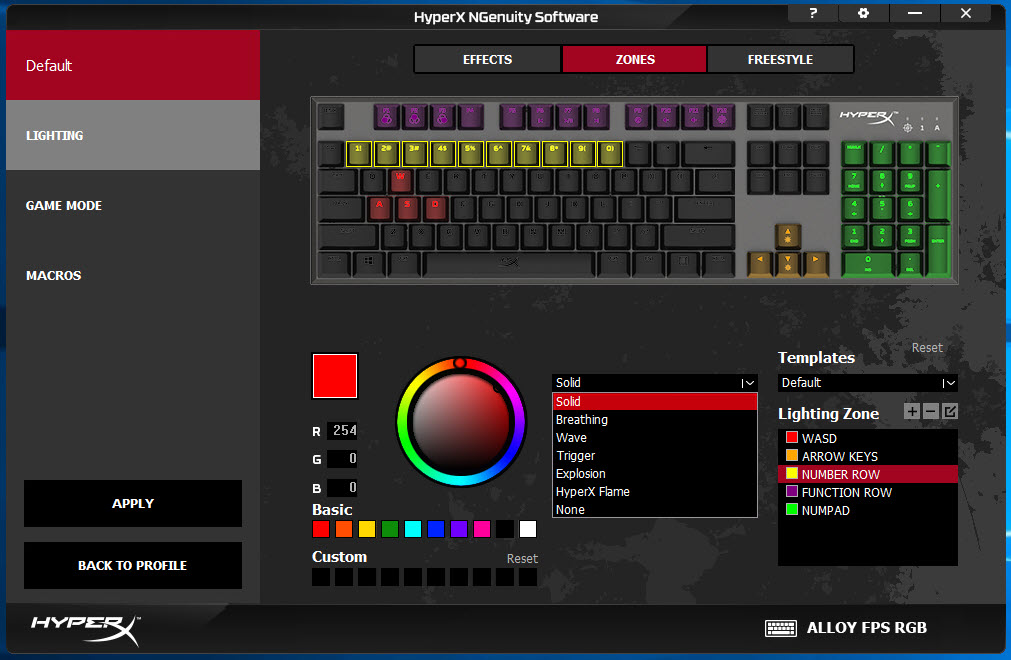Viewport: 1011px width, 660px height.
Task: Choose Breathing from the effect list
Action: [654, 420]
